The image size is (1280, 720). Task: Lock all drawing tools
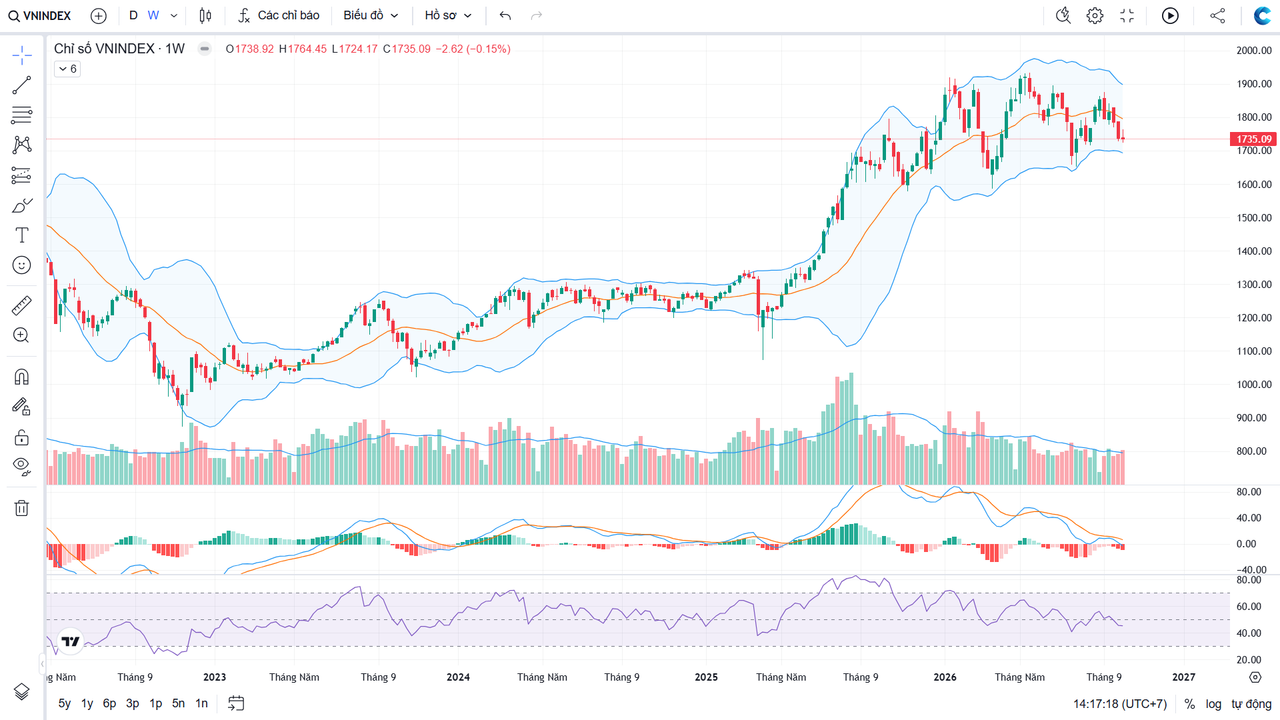(x=22, y=437)
